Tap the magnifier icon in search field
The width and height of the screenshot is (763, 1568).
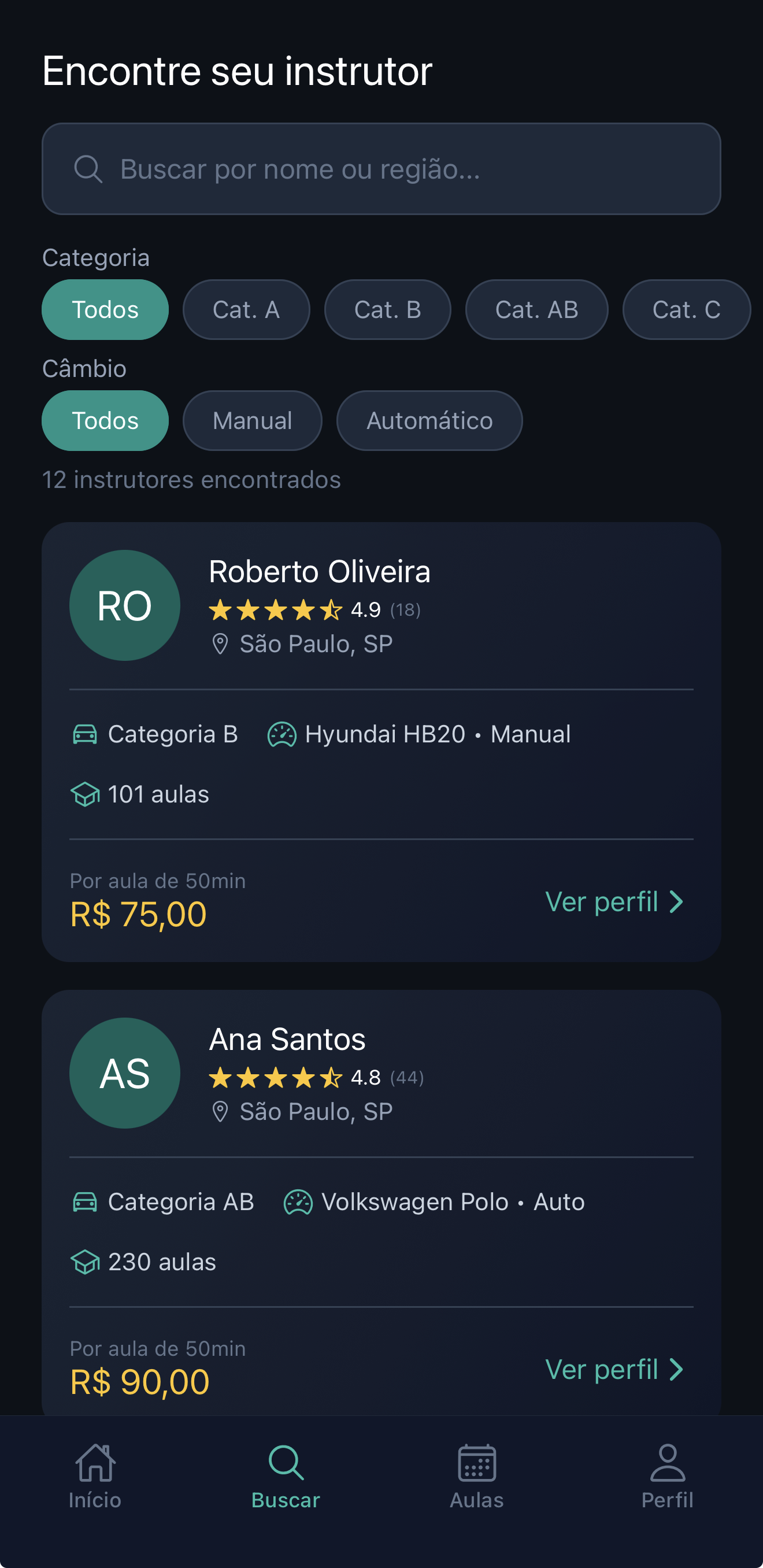pyautogui.click(x=88, y=169)
